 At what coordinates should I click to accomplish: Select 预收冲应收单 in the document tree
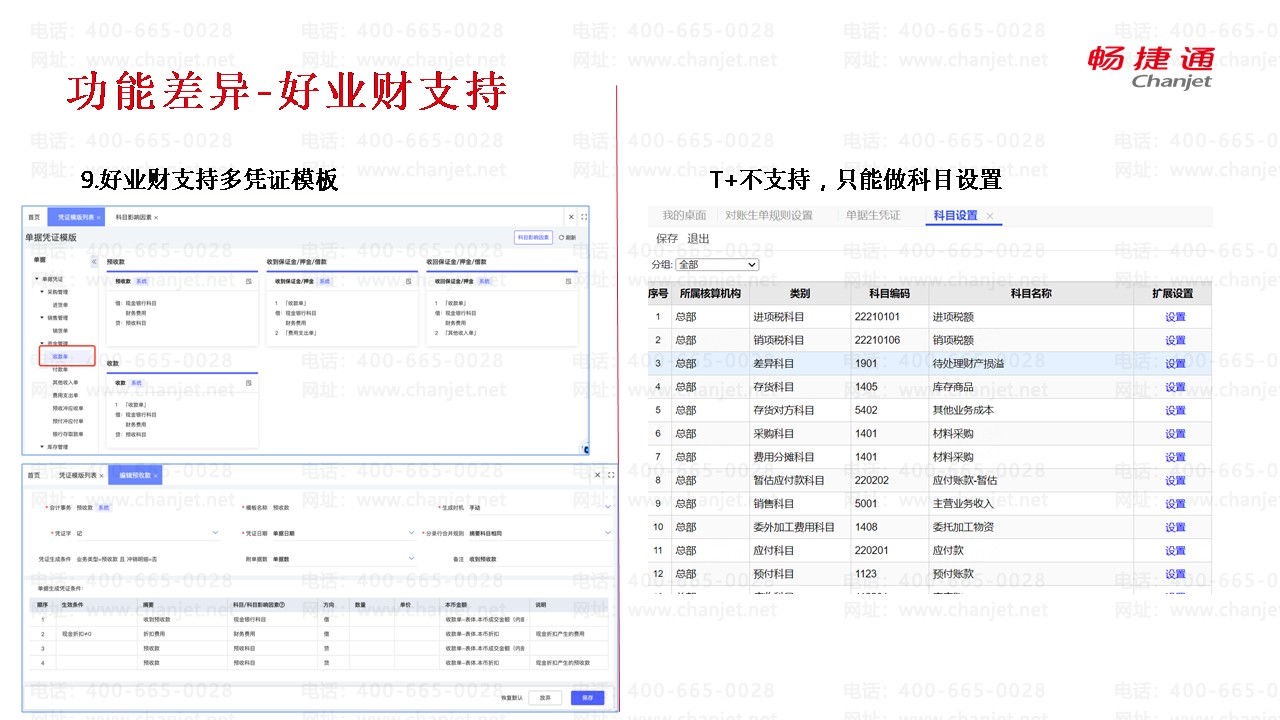click(x=68, y=408)
